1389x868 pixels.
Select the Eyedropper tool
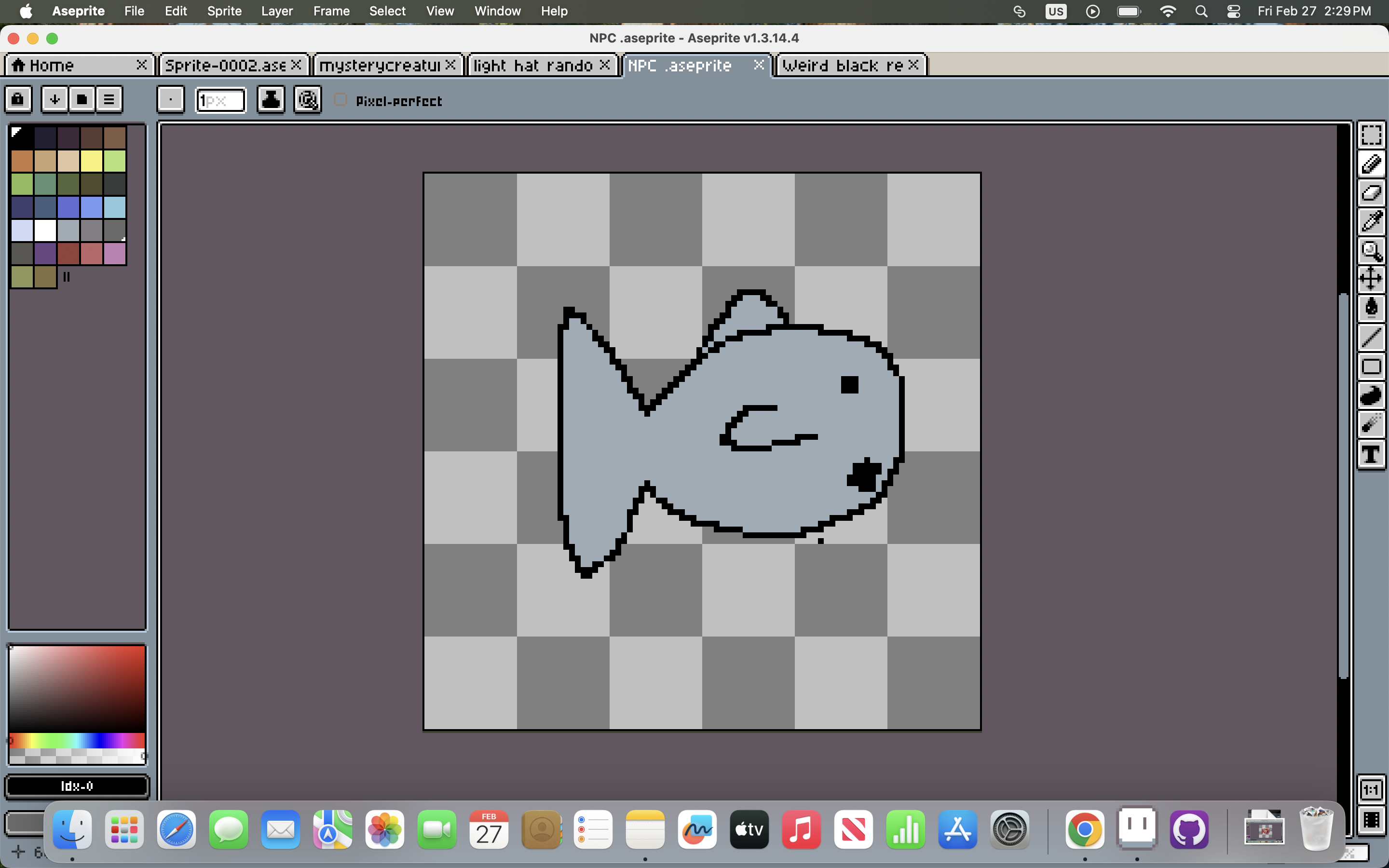click(x=1371, y=222)
